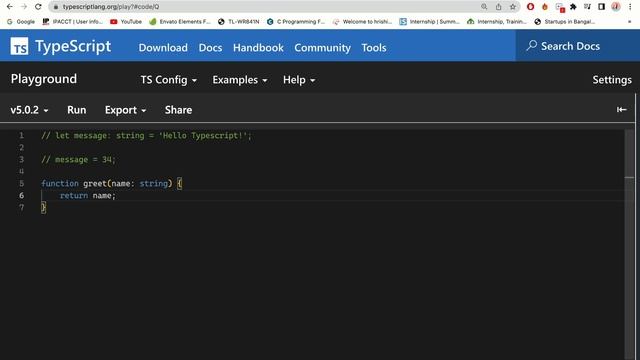
Task: Open the Chrome profile avatar
Action: coord(616,7)
